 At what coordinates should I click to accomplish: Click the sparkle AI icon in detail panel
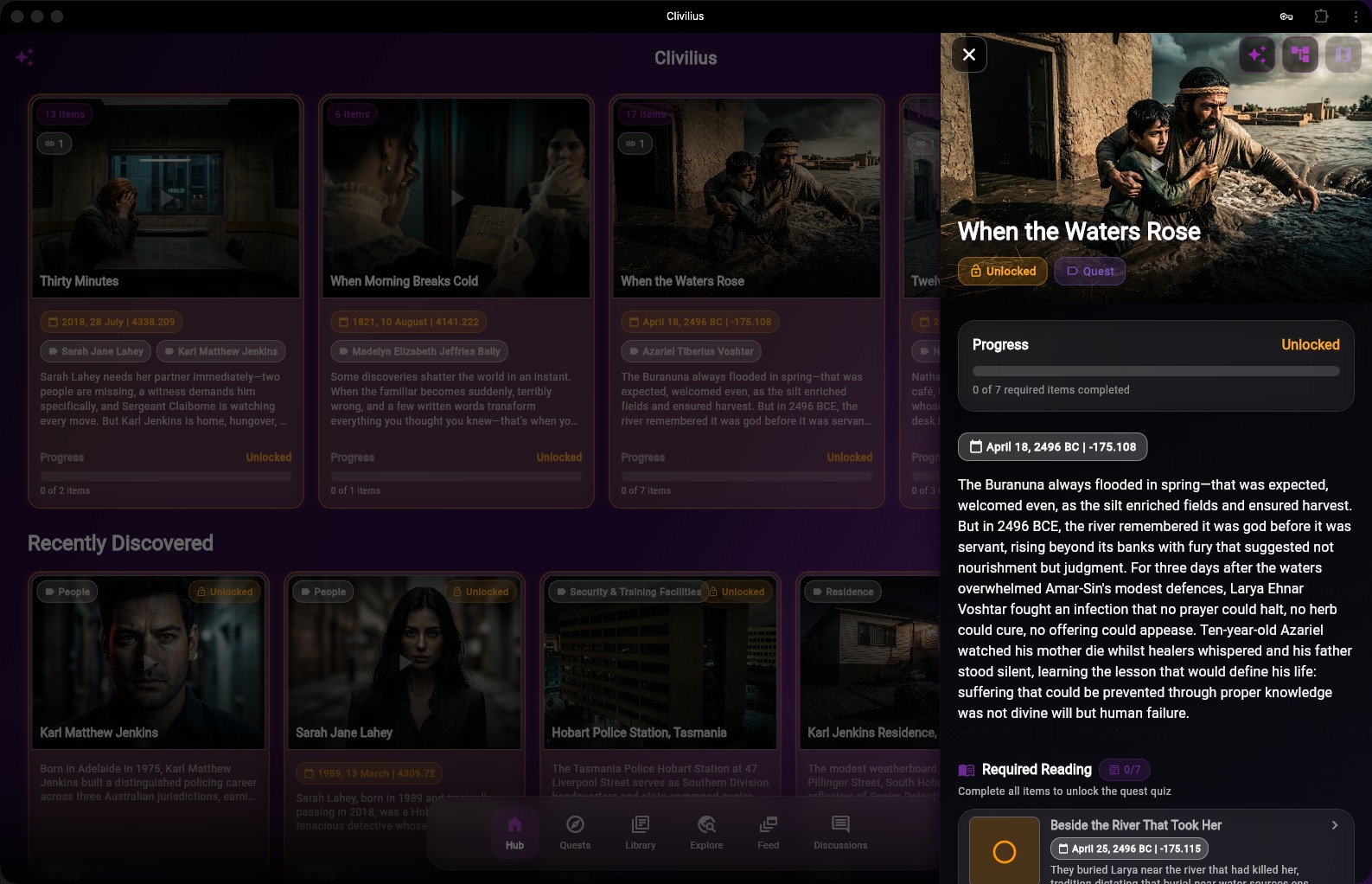click(1257, 55)
